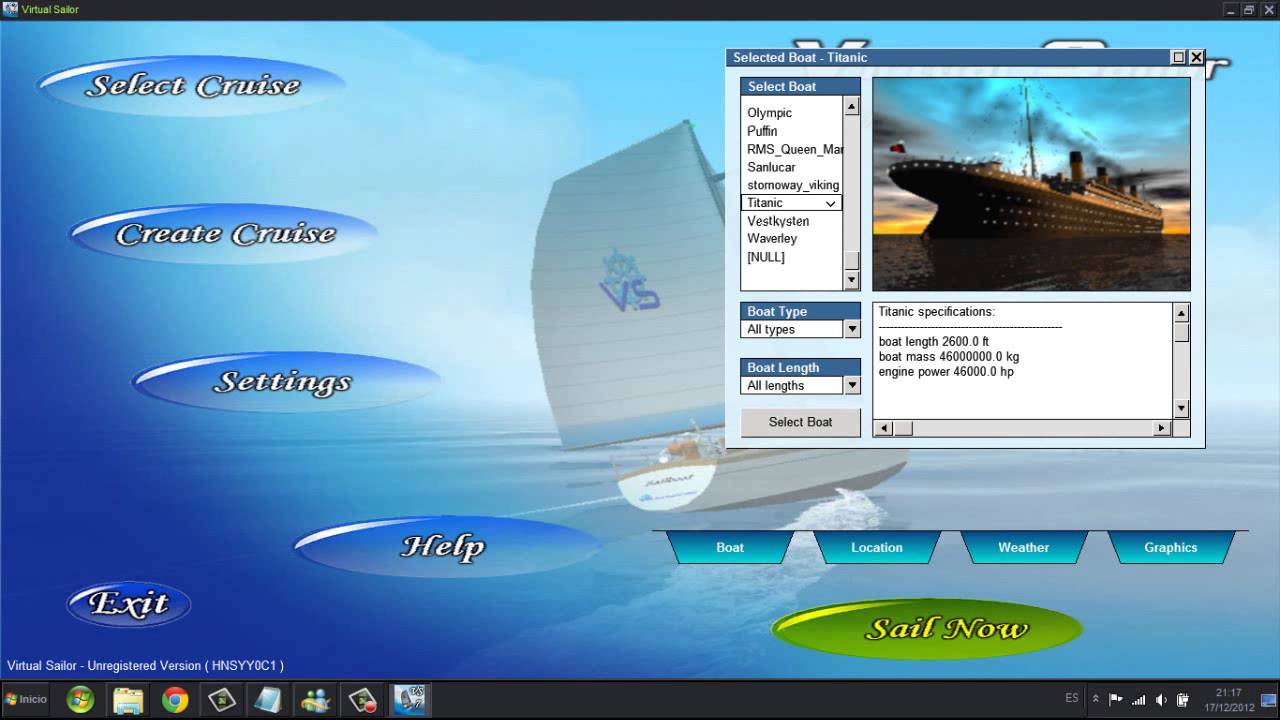
Task: Click the ES language indicator
Action: pyautogui.click(x=1072, y=698)
